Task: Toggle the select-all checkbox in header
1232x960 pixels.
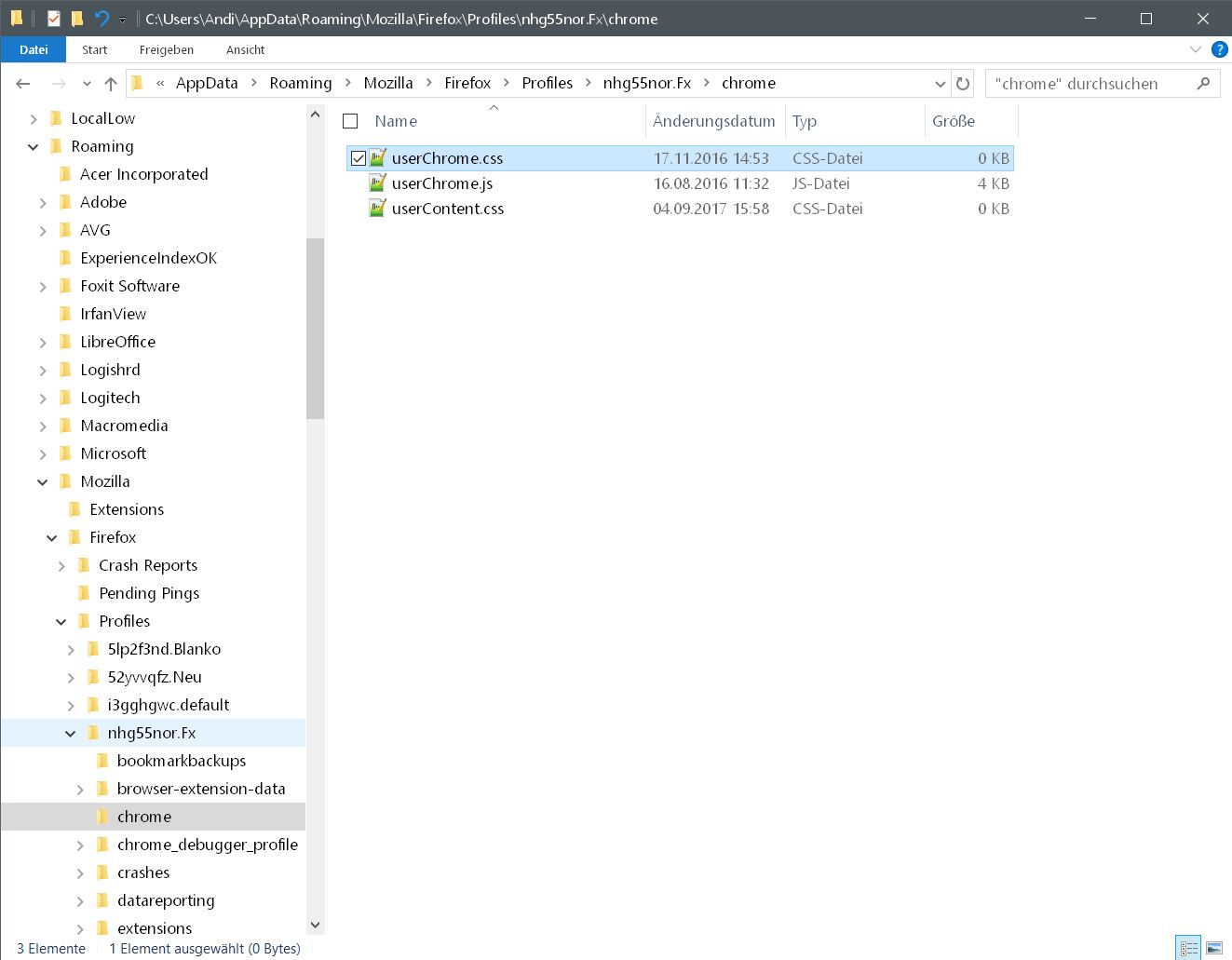Action: click(350, 121)
